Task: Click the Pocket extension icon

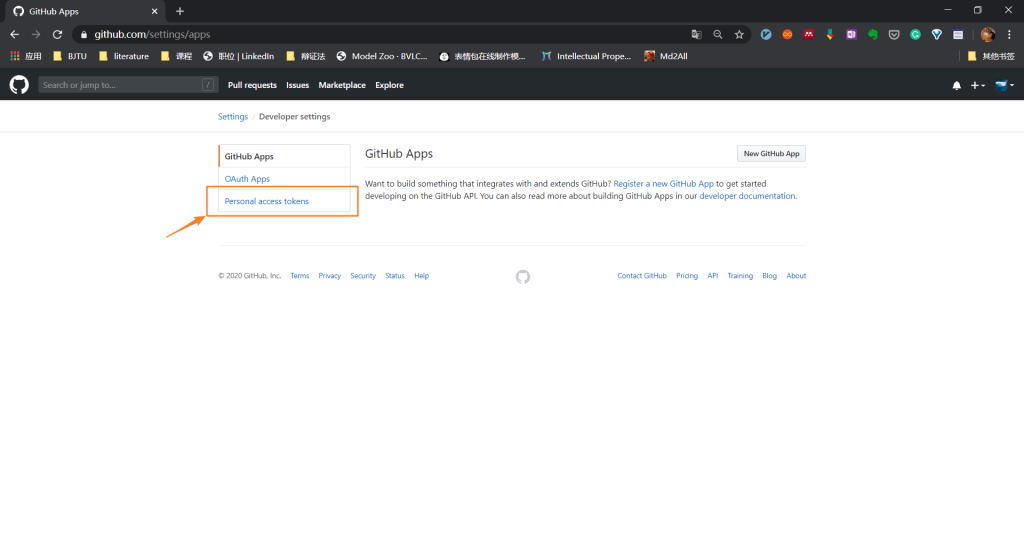Action: [x=894, y=35]
